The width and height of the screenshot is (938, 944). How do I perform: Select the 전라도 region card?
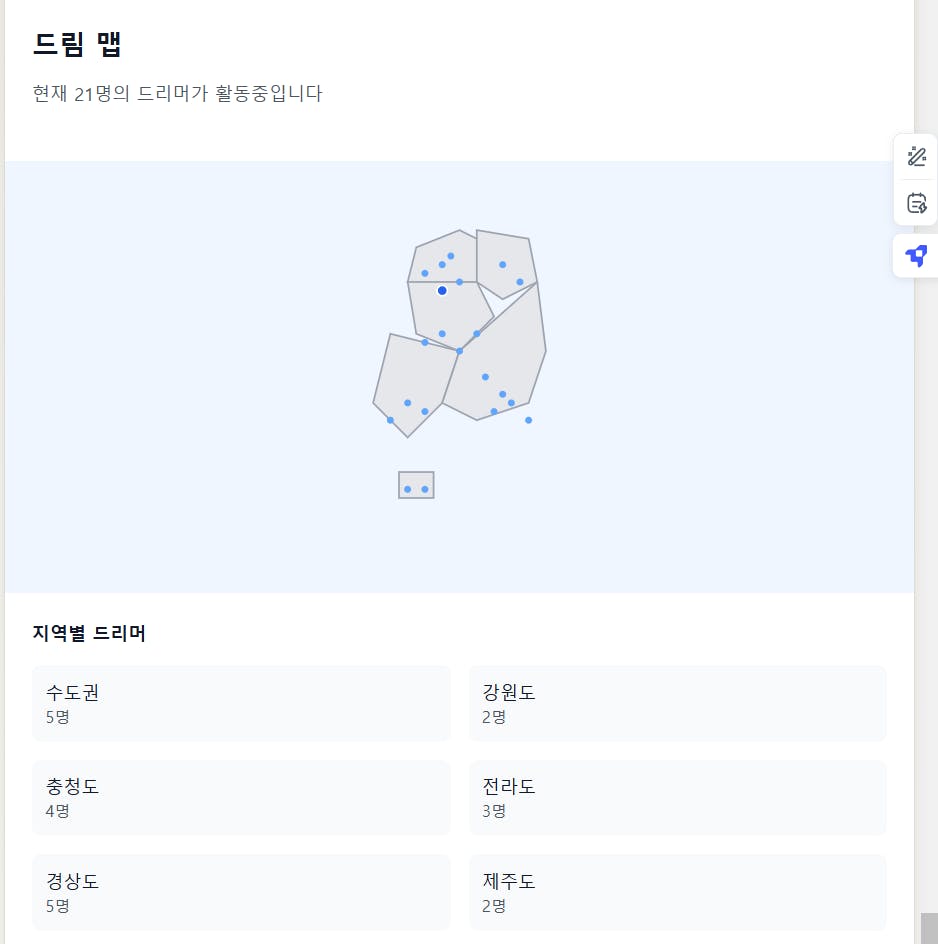coord(677,797)
